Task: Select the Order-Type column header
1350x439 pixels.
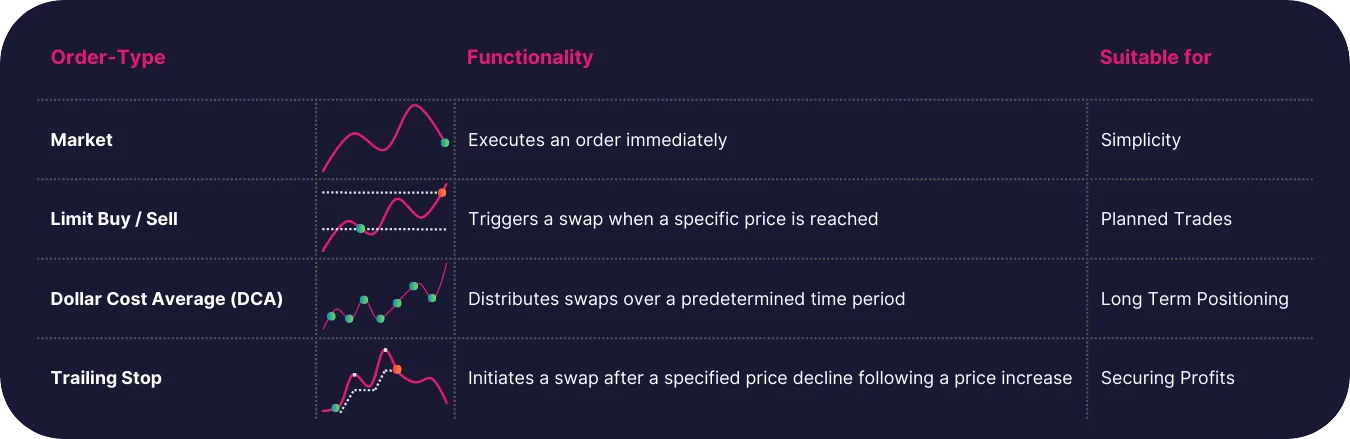Action: [108, 57]
